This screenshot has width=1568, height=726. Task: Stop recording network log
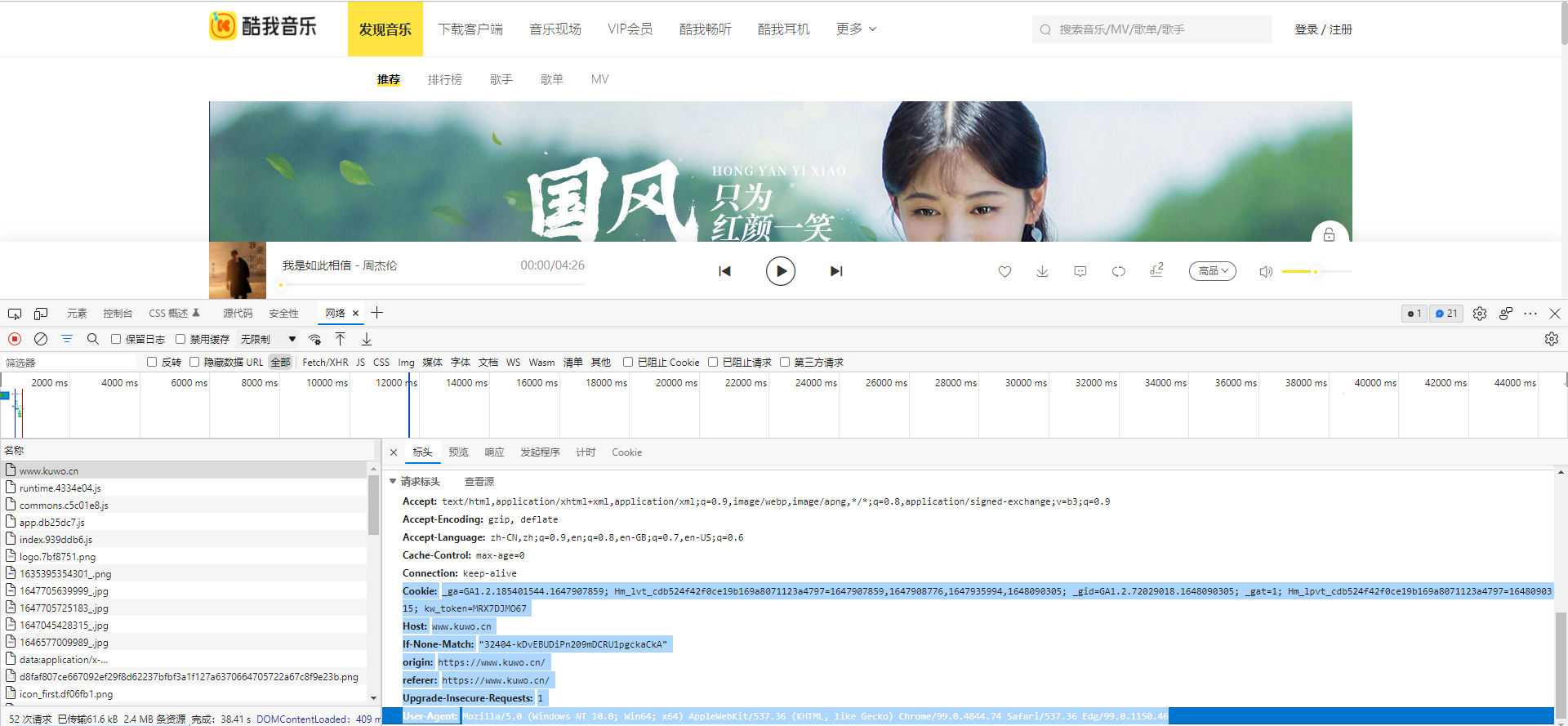click(15, 339)
